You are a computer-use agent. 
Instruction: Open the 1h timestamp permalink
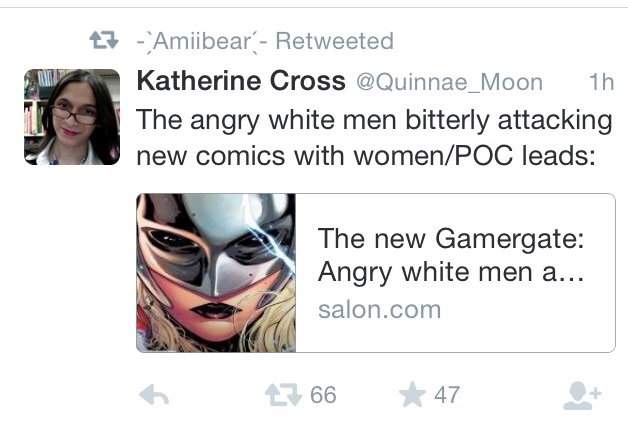tap(601, 82)
